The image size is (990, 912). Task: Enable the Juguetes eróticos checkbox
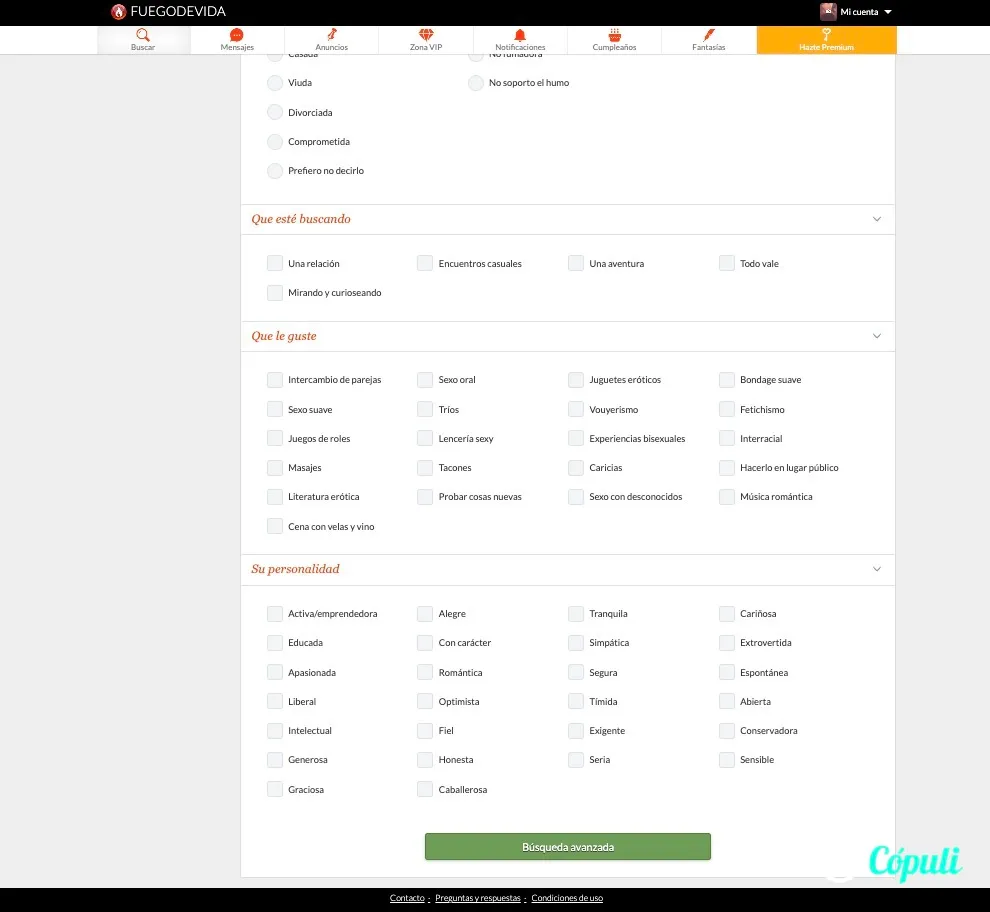[576, 380]
